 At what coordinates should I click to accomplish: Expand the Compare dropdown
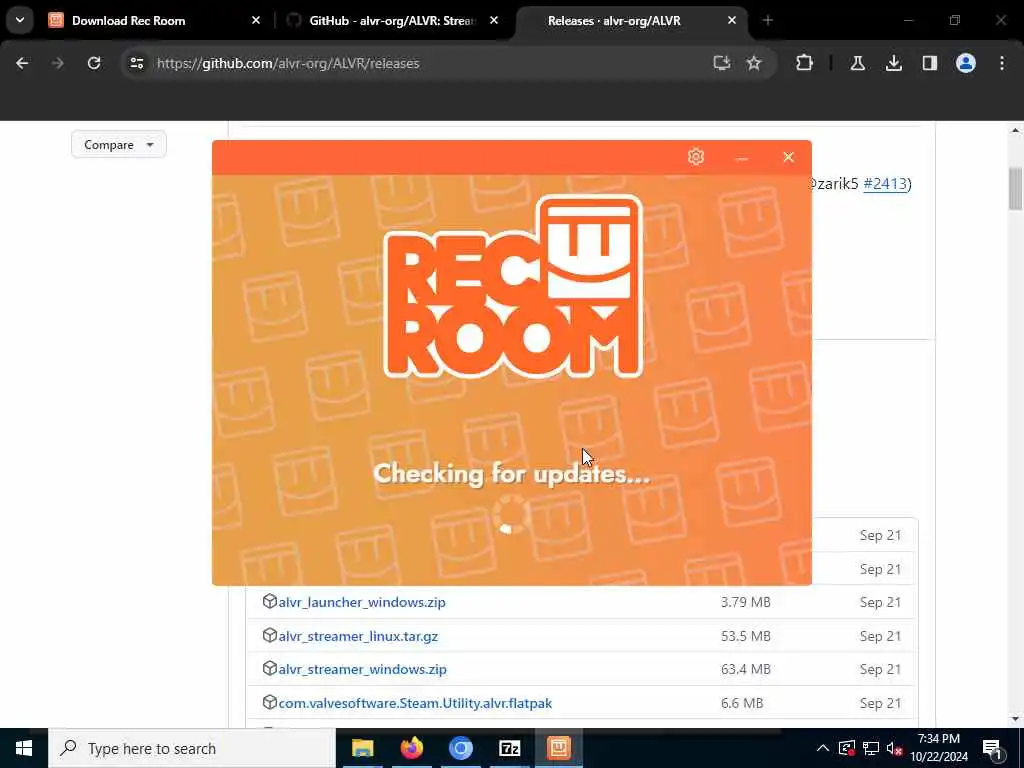pos(118,144)
